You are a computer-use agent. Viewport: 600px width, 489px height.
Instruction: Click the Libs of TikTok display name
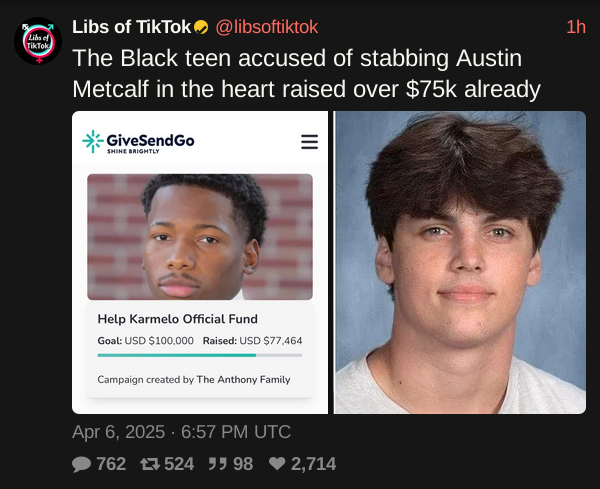pyautogui.click(x=131, y=27)
